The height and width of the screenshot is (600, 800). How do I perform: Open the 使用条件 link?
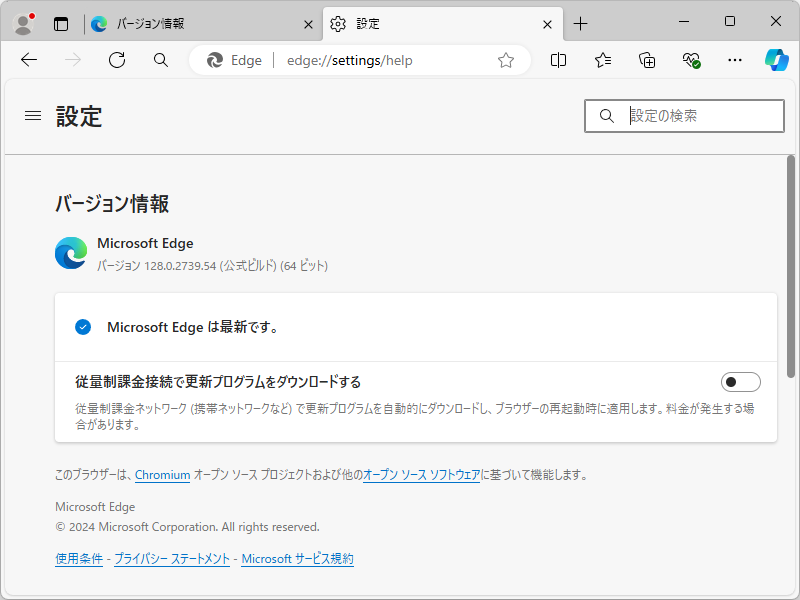click(79, 558)
